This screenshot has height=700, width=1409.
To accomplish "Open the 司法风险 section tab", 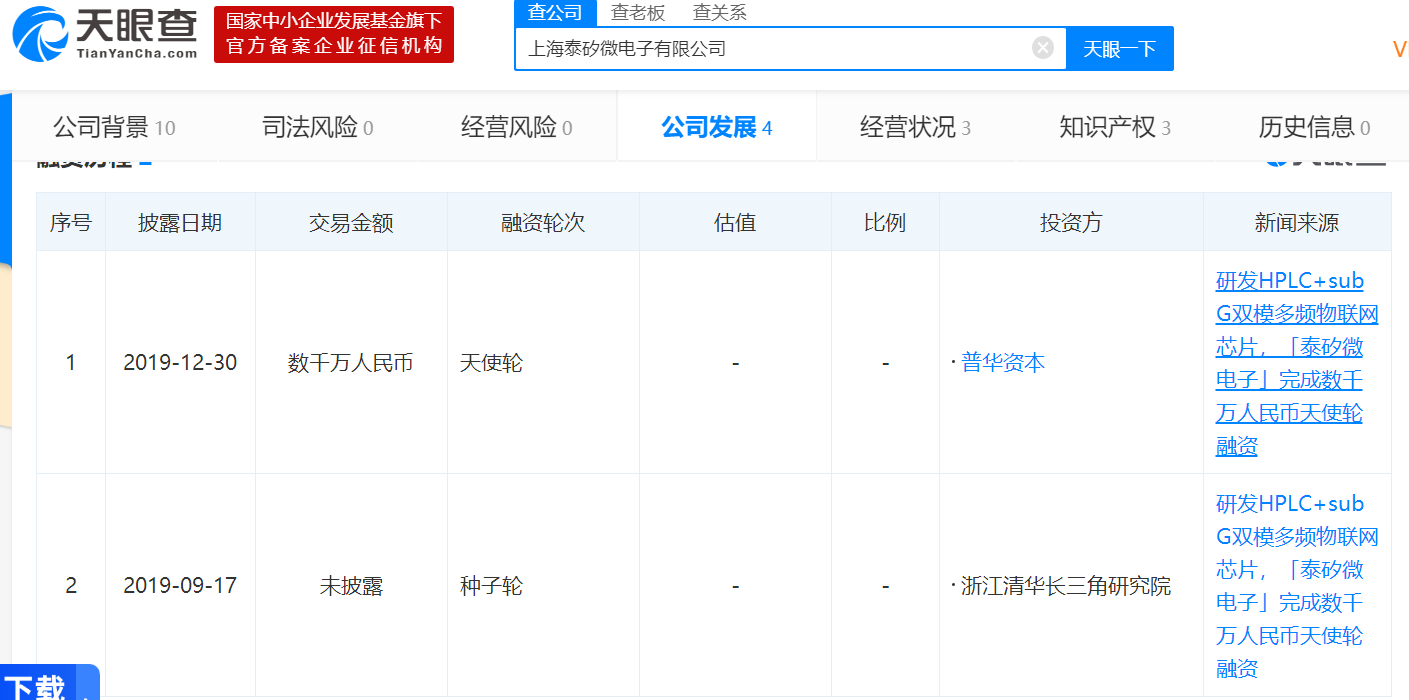I will [x=318, y=127].
